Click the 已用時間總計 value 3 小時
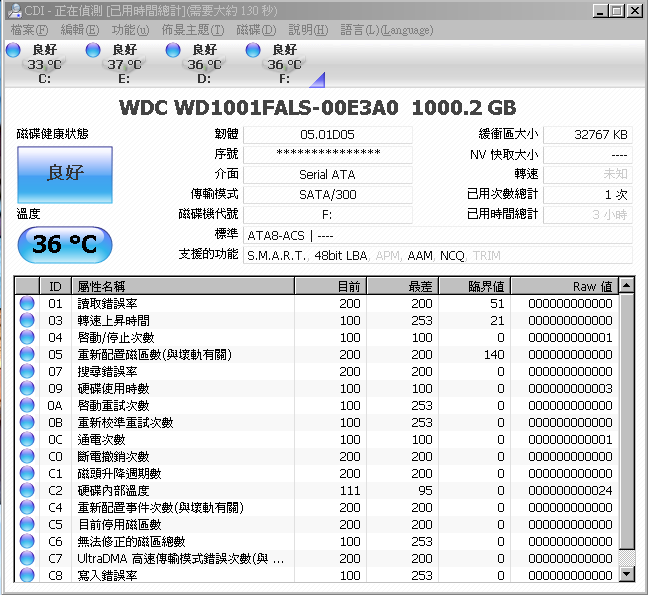 tap(588, 214)
